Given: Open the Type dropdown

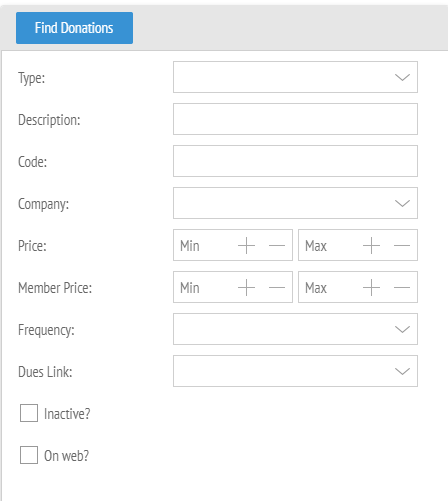Looking at the screenshot, I should pyautogui.click(x=295, y=77).
